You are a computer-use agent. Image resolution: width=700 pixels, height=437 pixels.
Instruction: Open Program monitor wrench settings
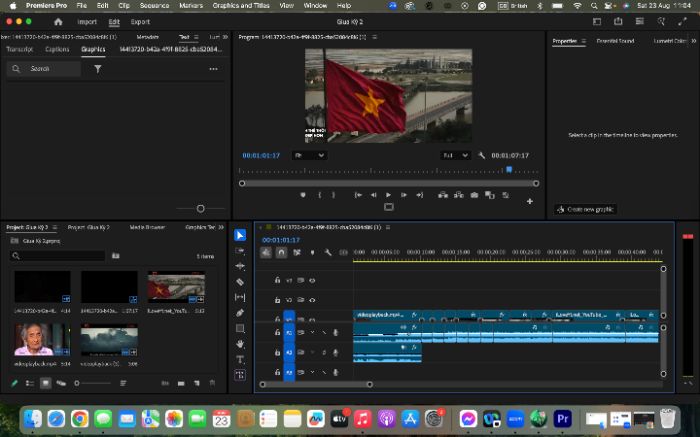pyautogui.click(x=481, y=155)
